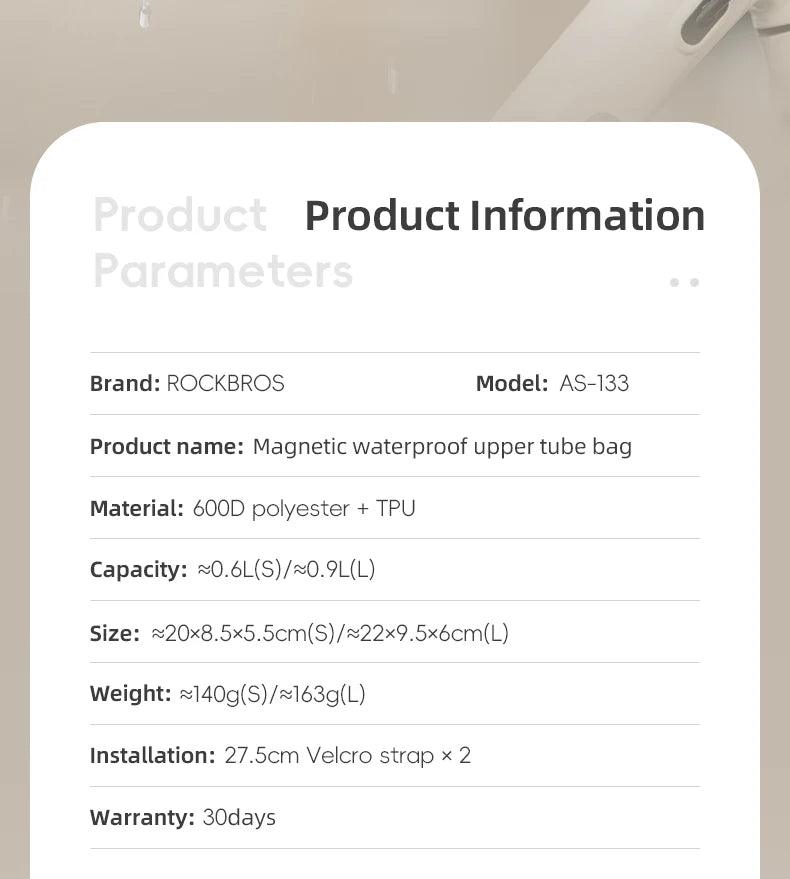Select the Brand label
Screen dimensions: 790x879
(x=125, y=383)
